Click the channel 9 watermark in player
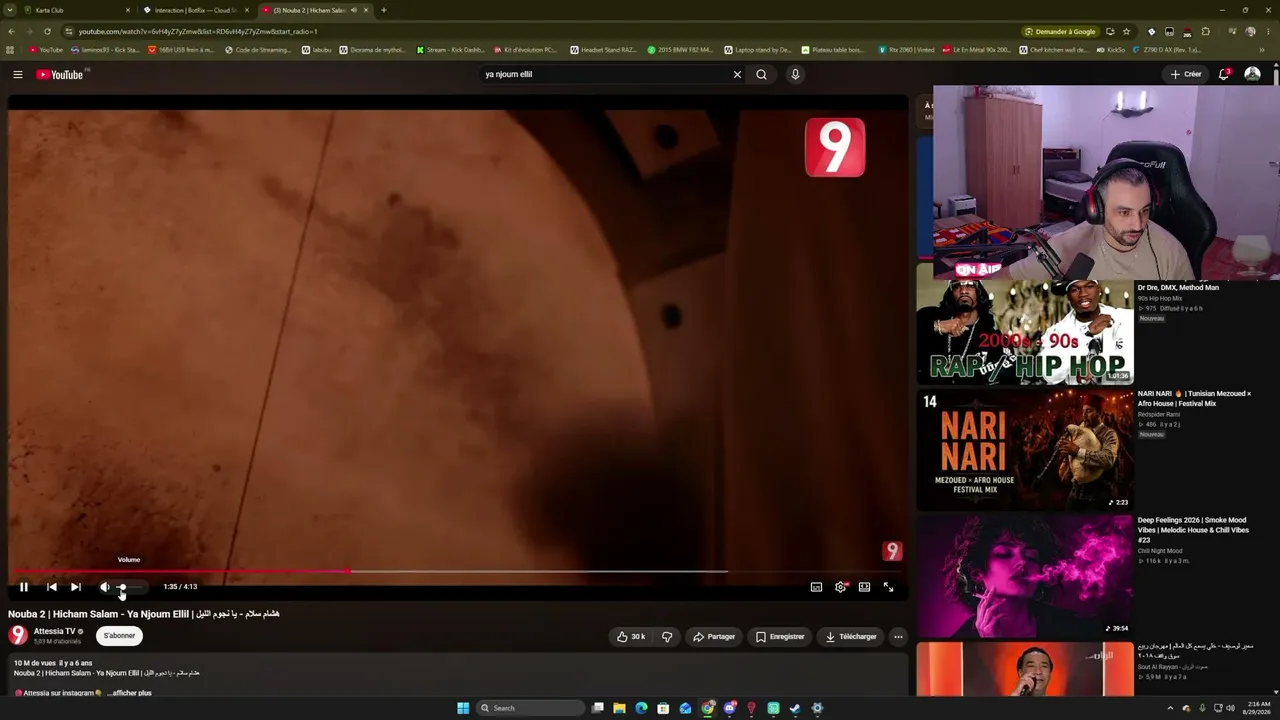This screenshot has height=720, width=1280. 892,551
